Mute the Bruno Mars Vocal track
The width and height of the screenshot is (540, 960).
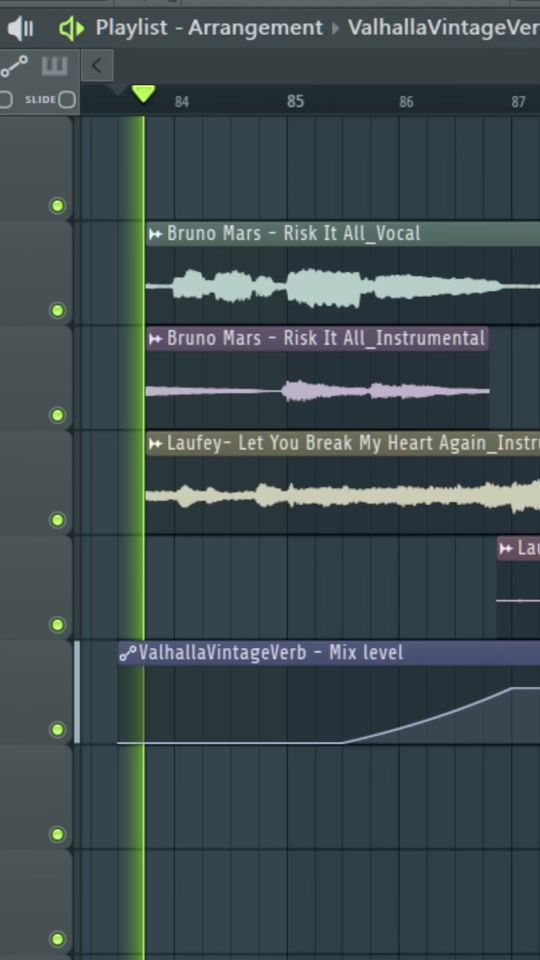[58, 310]
